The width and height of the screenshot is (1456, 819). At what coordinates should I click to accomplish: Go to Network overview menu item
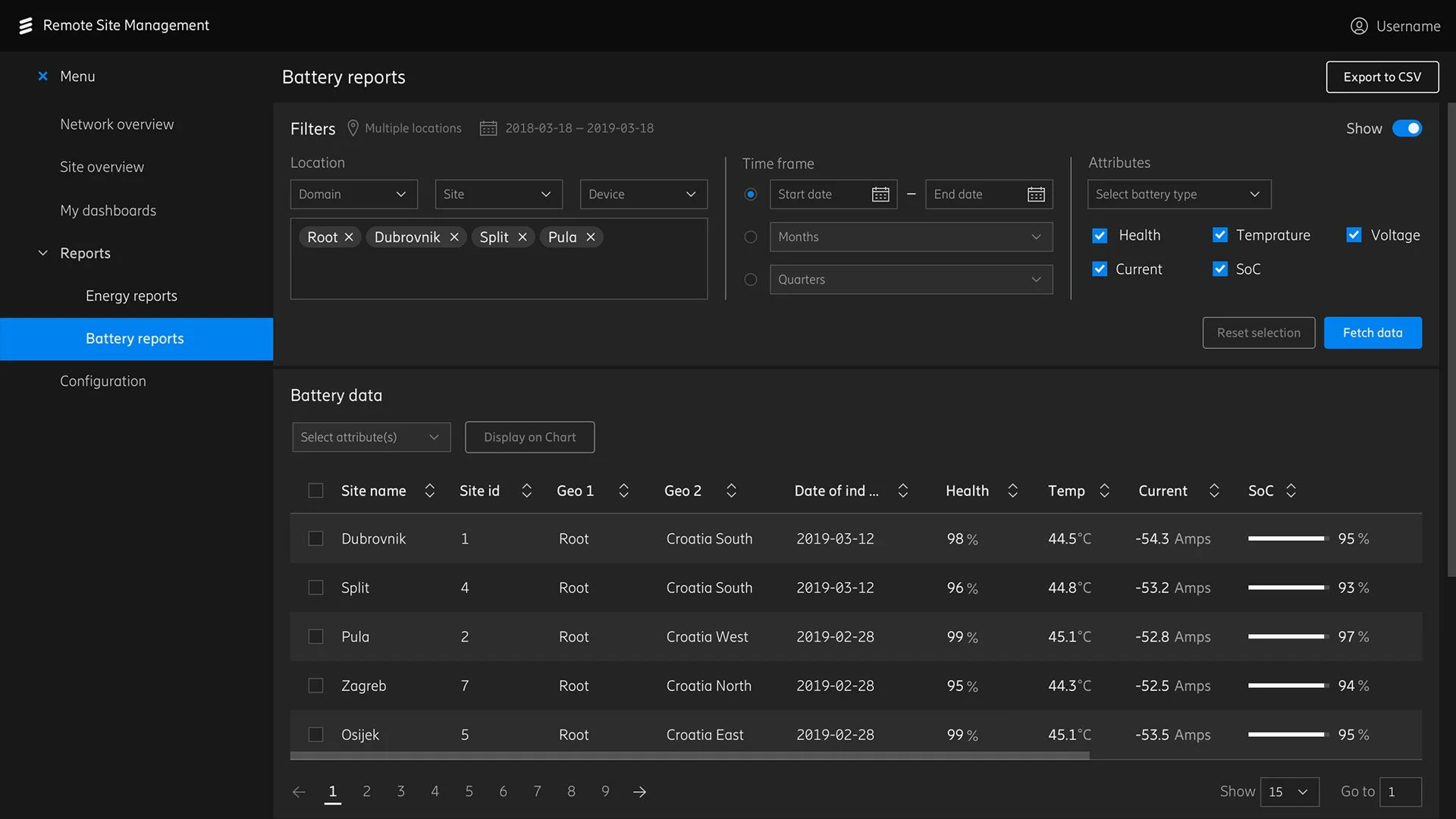coord(117,124)
